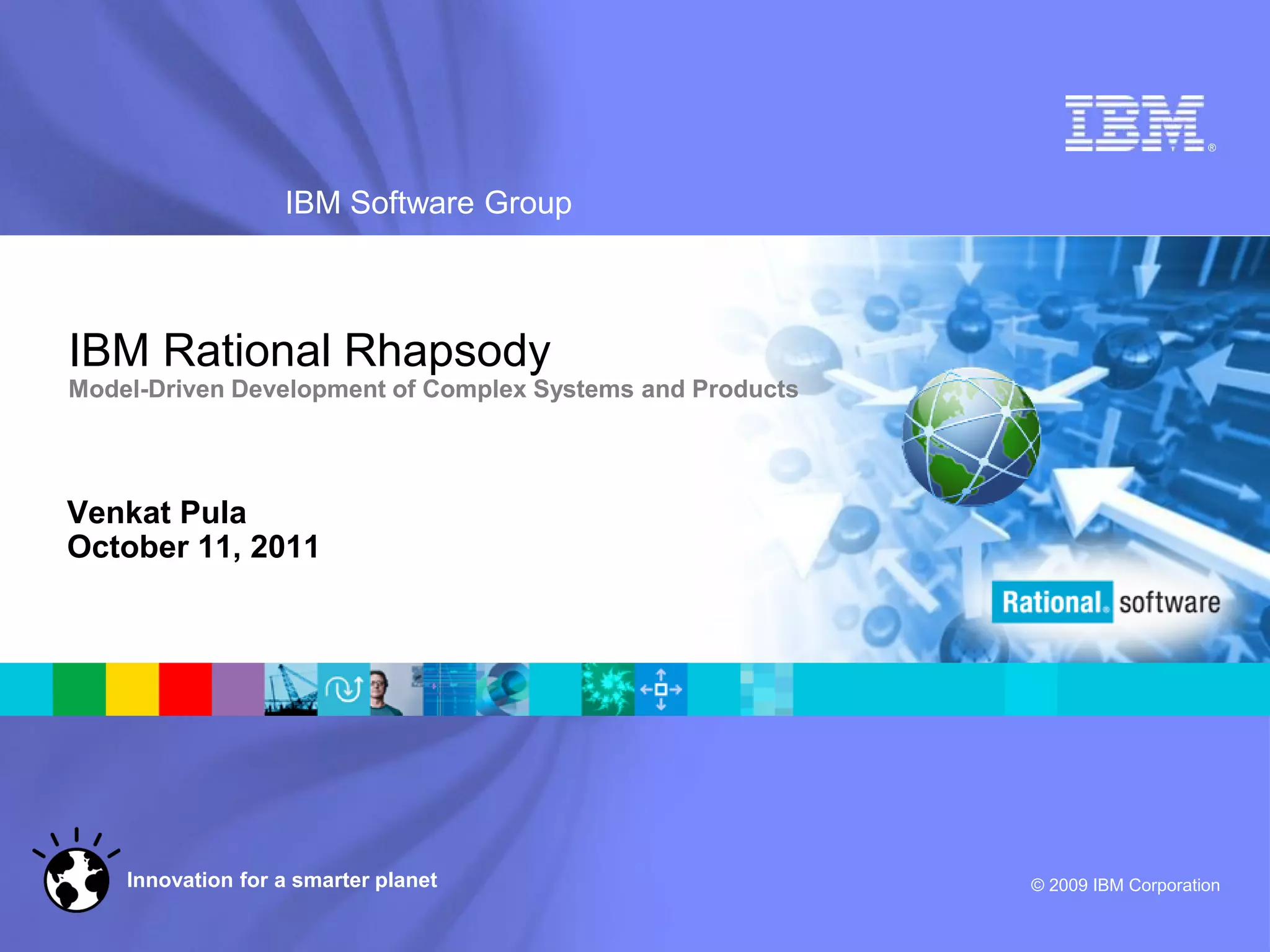
Task: Click the presenter name Venkat Pula
Action: pos(156,513)
